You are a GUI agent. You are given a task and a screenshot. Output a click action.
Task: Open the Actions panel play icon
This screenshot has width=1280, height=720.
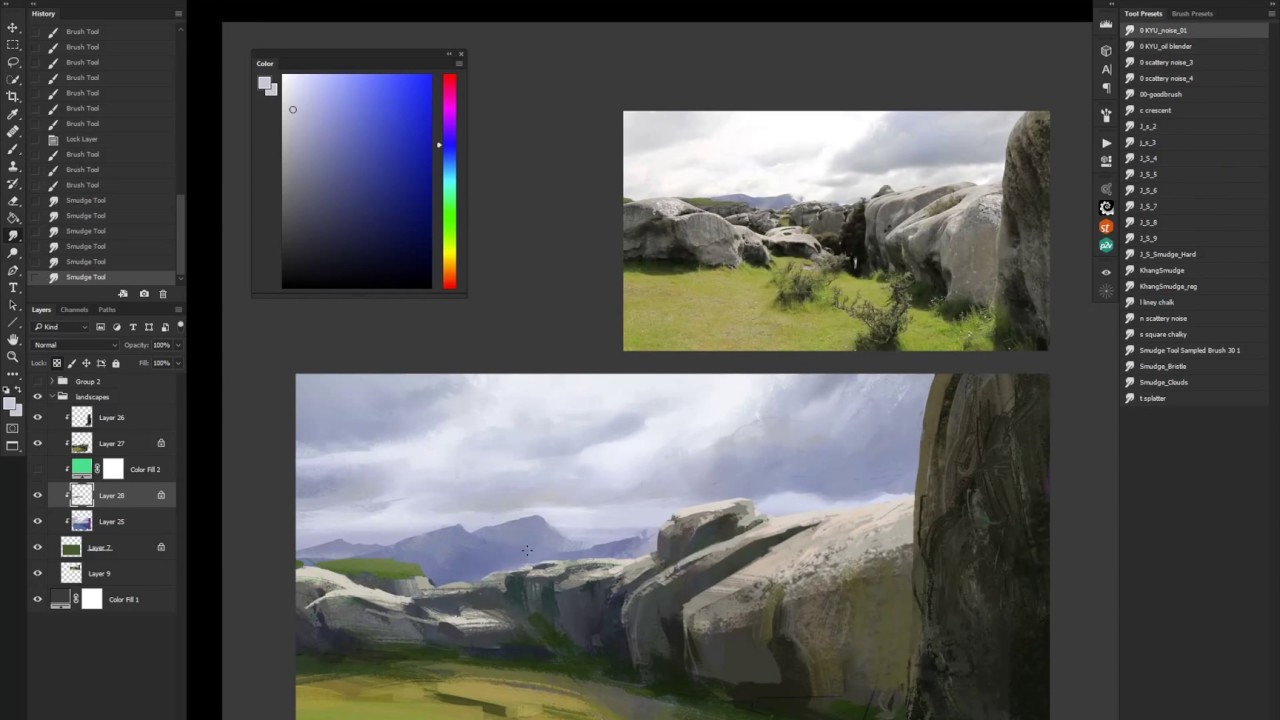pos(1106,143)
